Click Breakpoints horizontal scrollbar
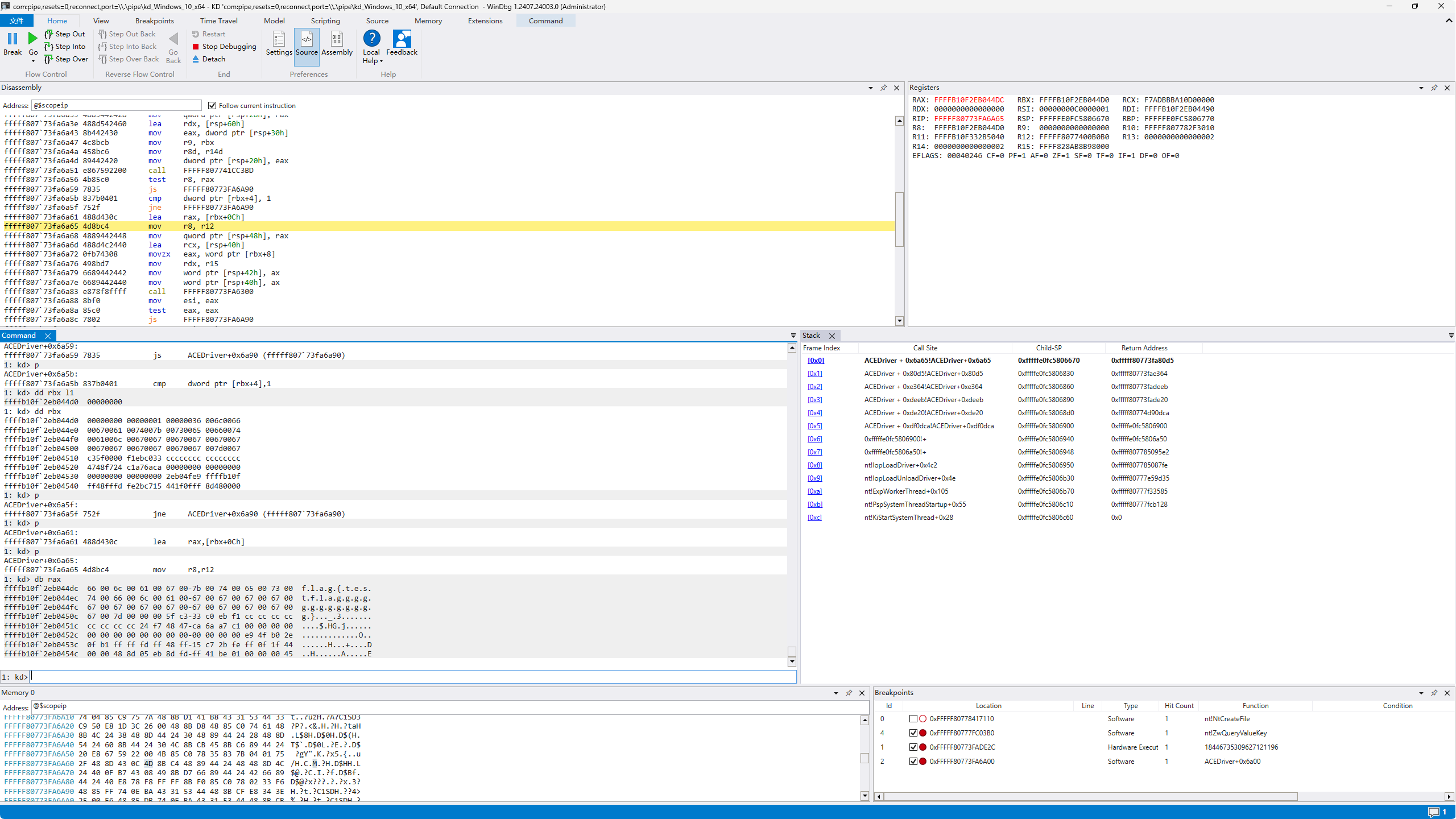Screen dimensions: 1456x819 pyautogui.click(x=1090, y=797)
